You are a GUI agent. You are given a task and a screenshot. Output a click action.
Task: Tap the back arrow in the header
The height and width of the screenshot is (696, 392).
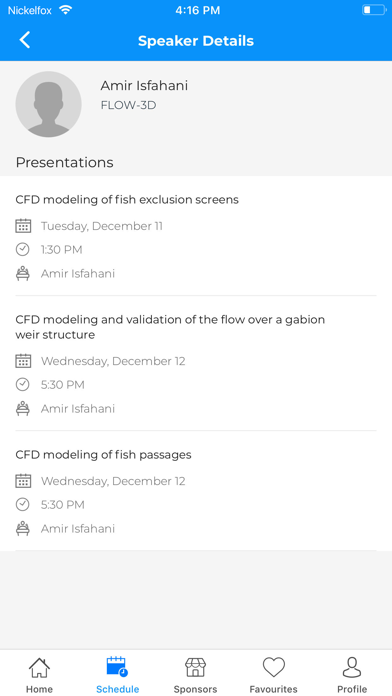coord(25,40)
